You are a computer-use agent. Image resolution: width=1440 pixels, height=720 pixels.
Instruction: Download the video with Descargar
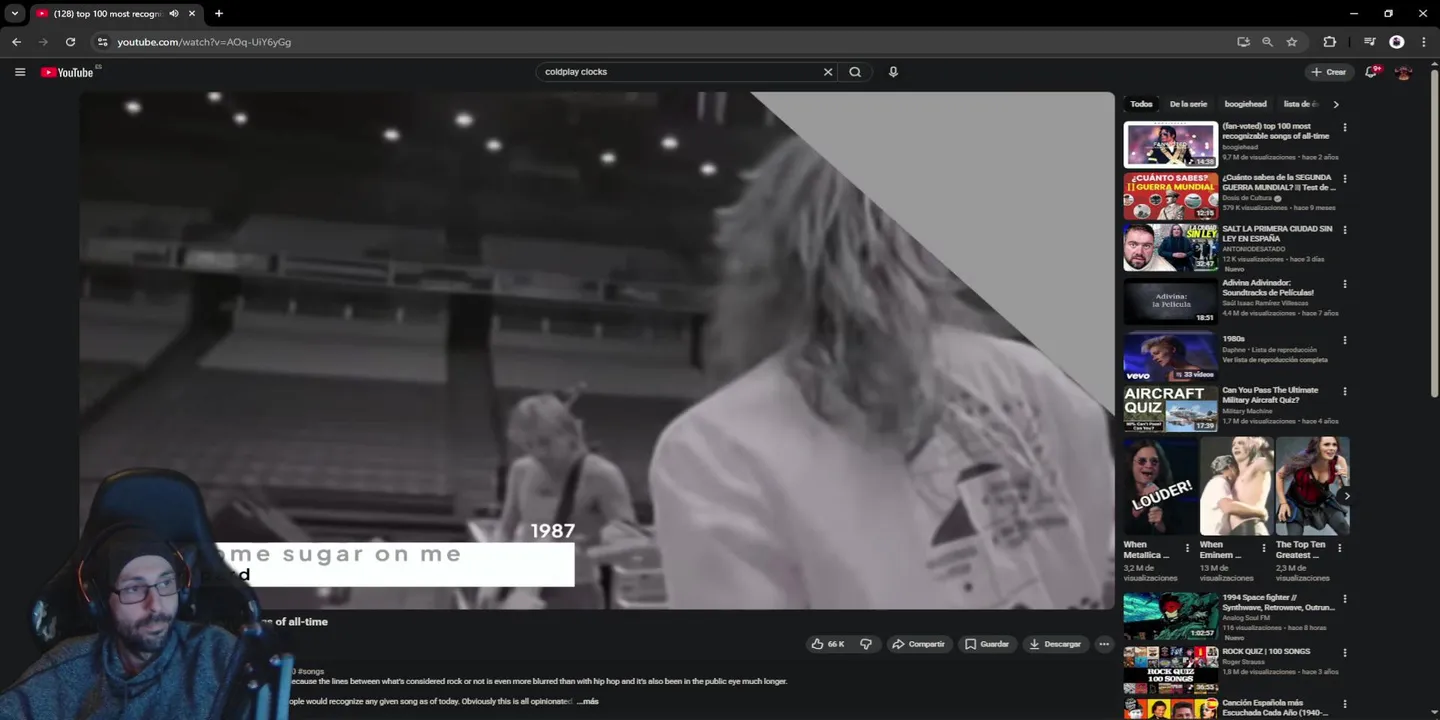1055,644
